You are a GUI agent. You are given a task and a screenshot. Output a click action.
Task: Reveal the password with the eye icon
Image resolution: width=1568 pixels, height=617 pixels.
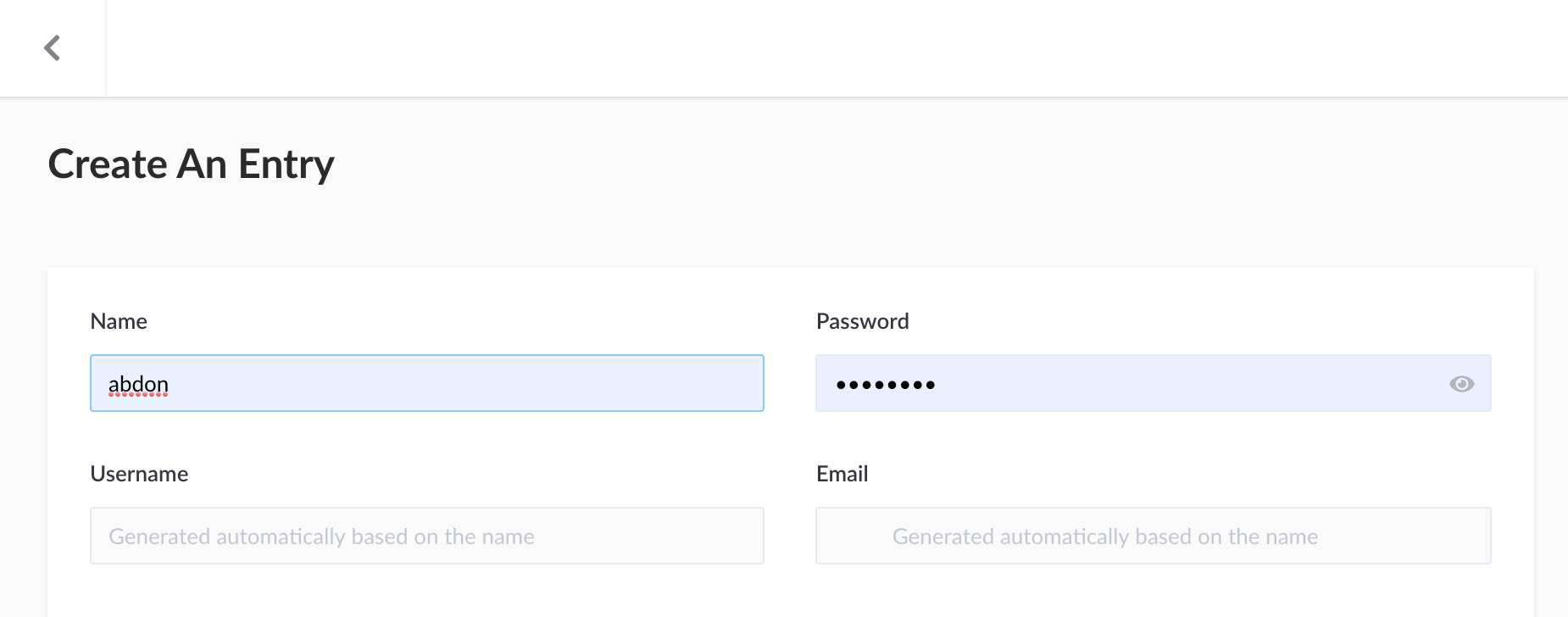[1462, 383]
